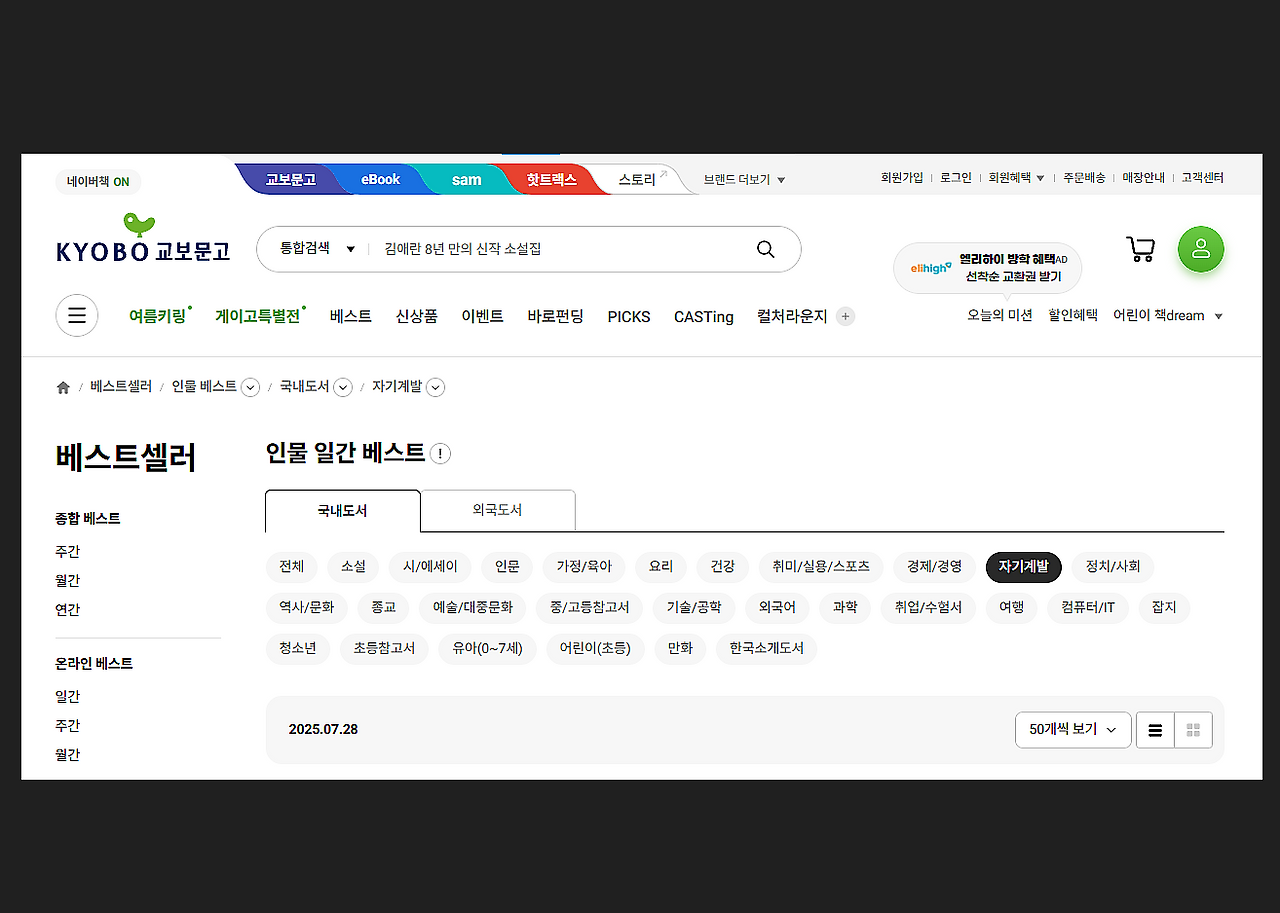Select the 컴퓨터/IT category chip
Image resolution: width=1280 pixels, height=913 pixels.
(1088, 608)
